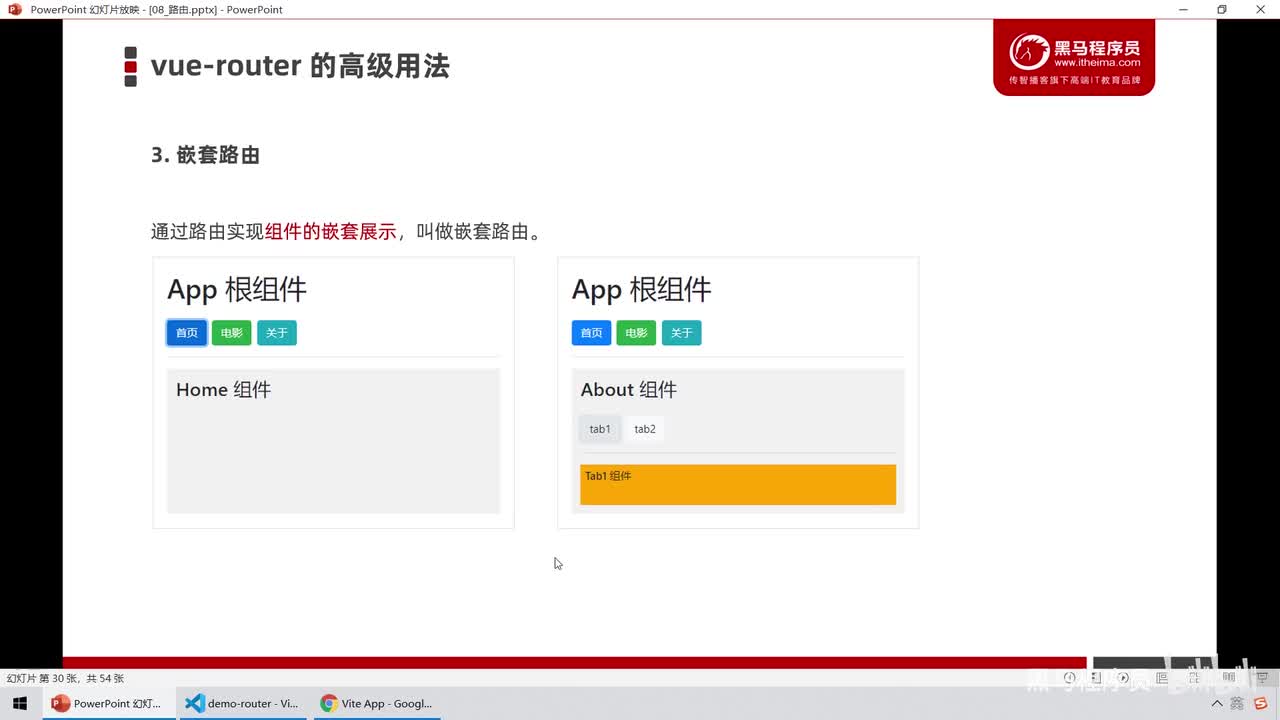Click red text '组件的嵌套展示'

point(331,232)
